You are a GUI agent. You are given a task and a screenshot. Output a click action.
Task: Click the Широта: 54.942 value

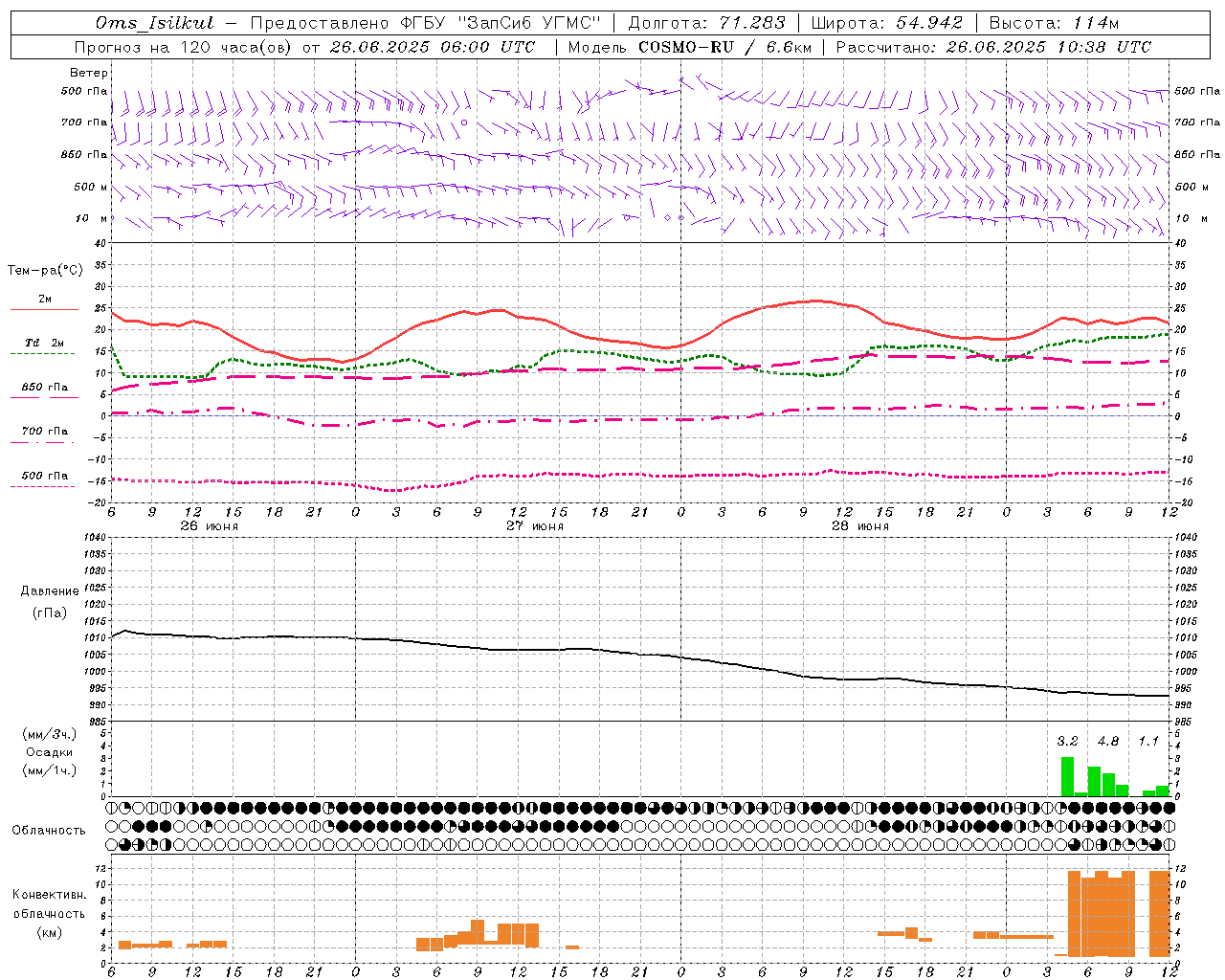[886, 23]
